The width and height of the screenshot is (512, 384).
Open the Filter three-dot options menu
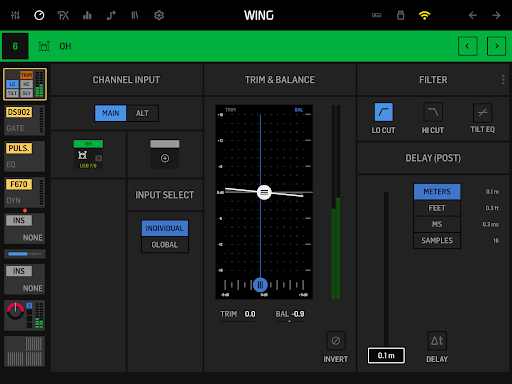click(x=503, y=80)
